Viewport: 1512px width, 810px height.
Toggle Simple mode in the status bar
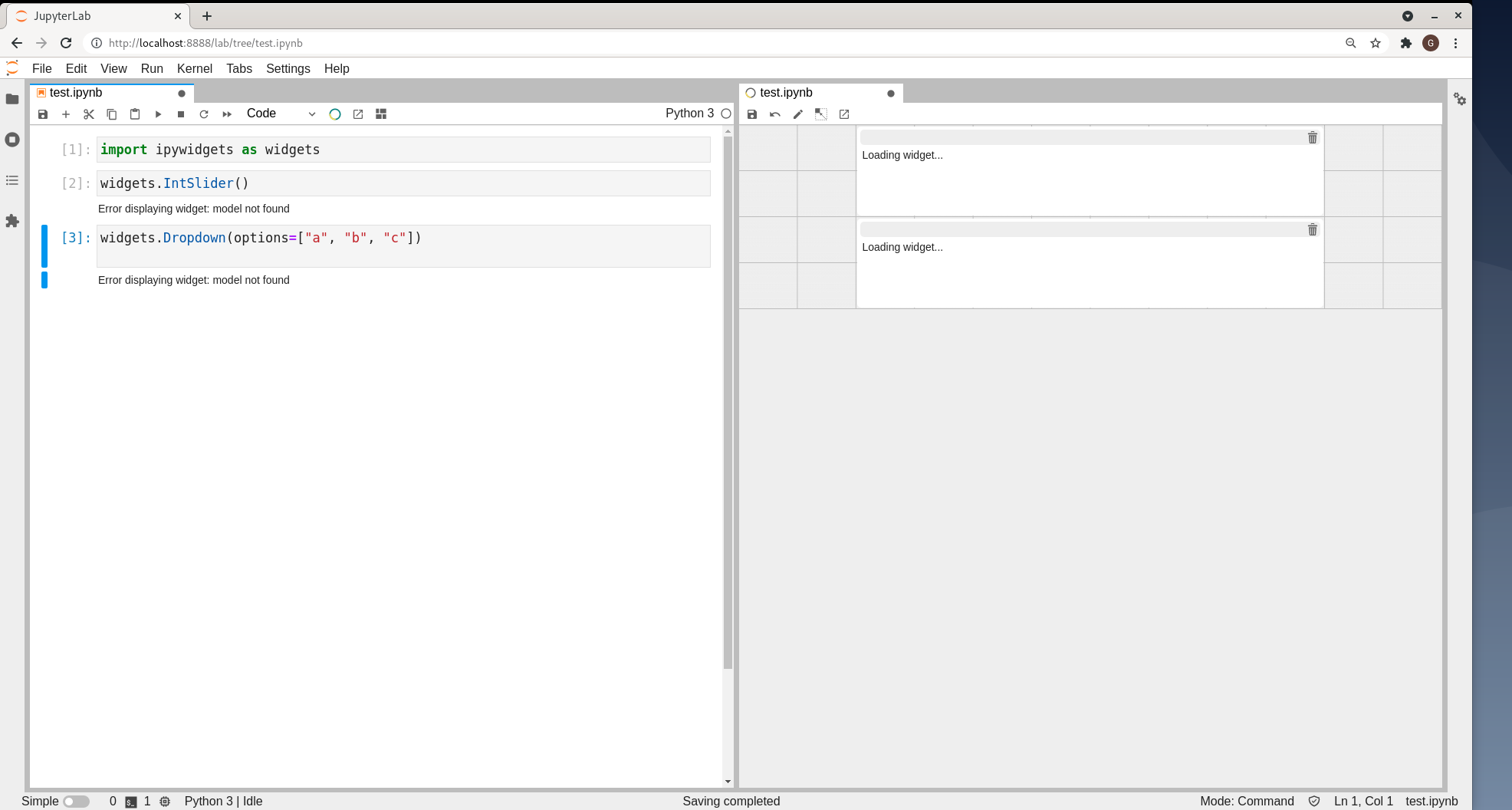tap(76, 801)
